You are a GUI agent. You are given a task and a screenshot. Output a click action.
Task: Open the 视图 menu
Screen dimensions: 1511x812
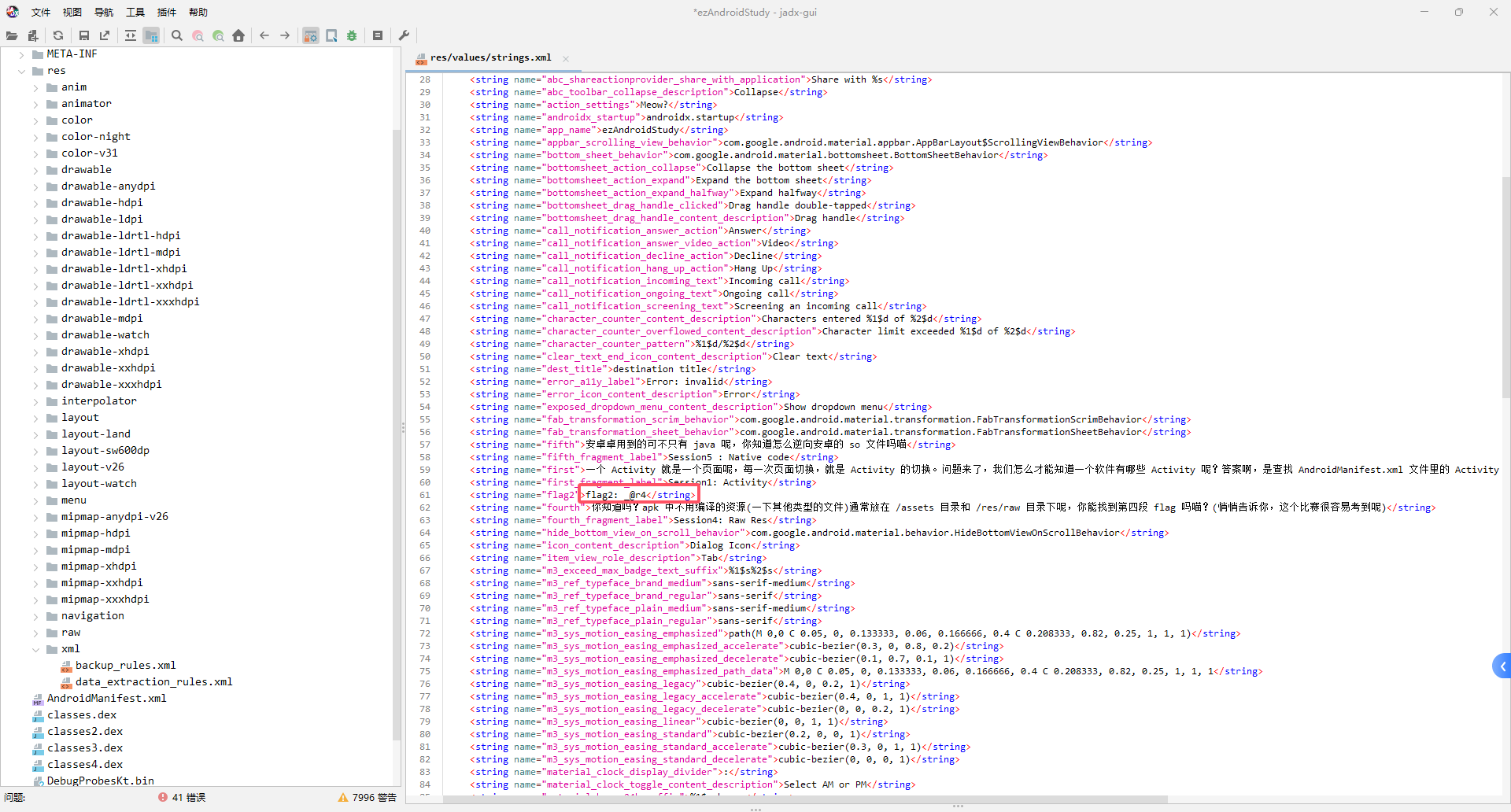pos(72,12)
